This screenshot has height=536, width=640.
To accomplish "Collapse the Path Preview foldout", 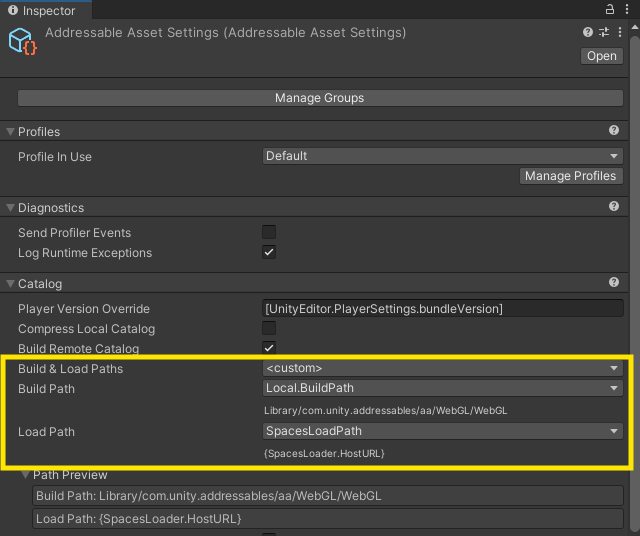I will [x=25, y=475].
